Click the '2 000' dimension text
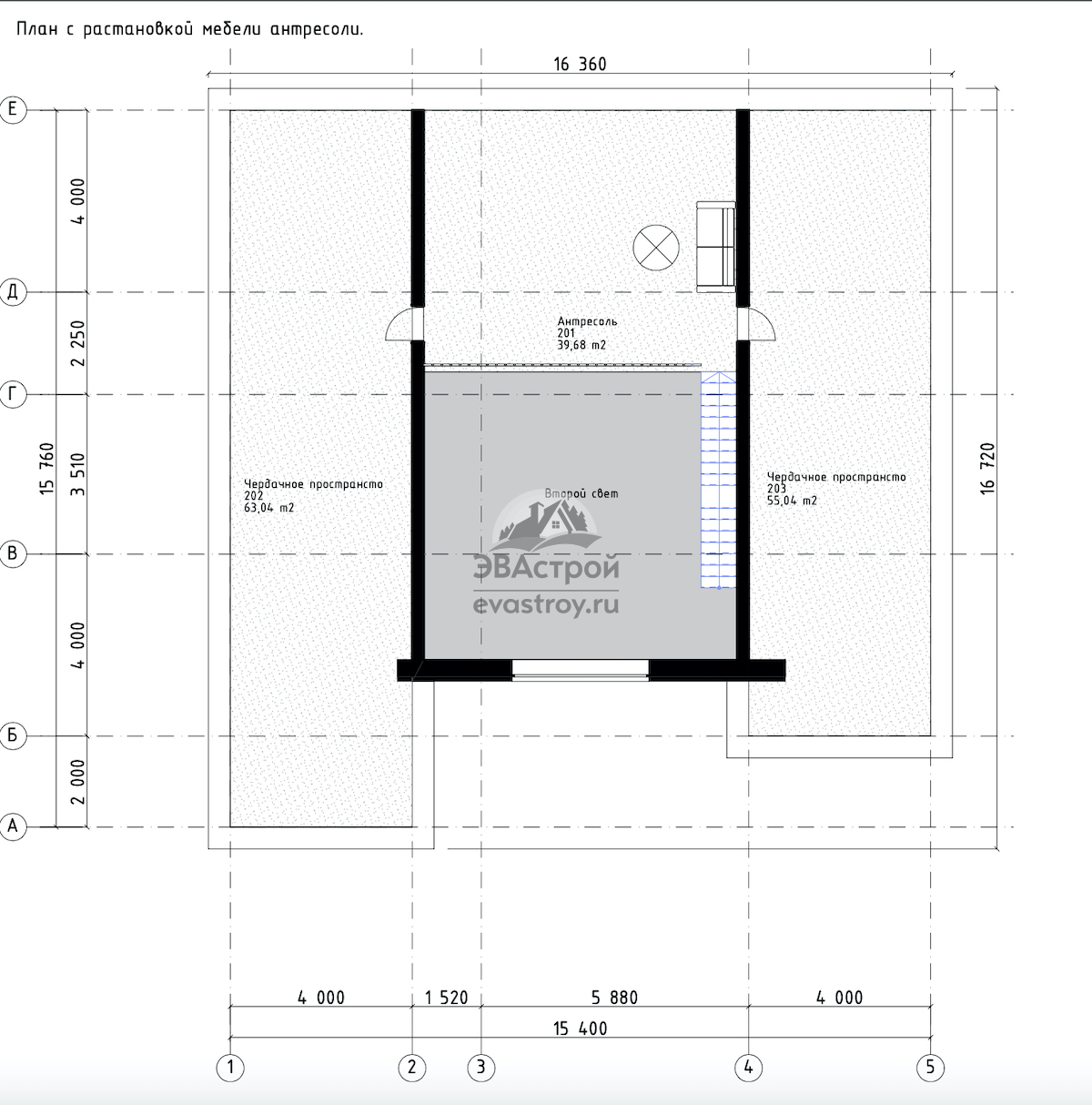This screenshot has width=1092, height=1105. click(78, 782)
